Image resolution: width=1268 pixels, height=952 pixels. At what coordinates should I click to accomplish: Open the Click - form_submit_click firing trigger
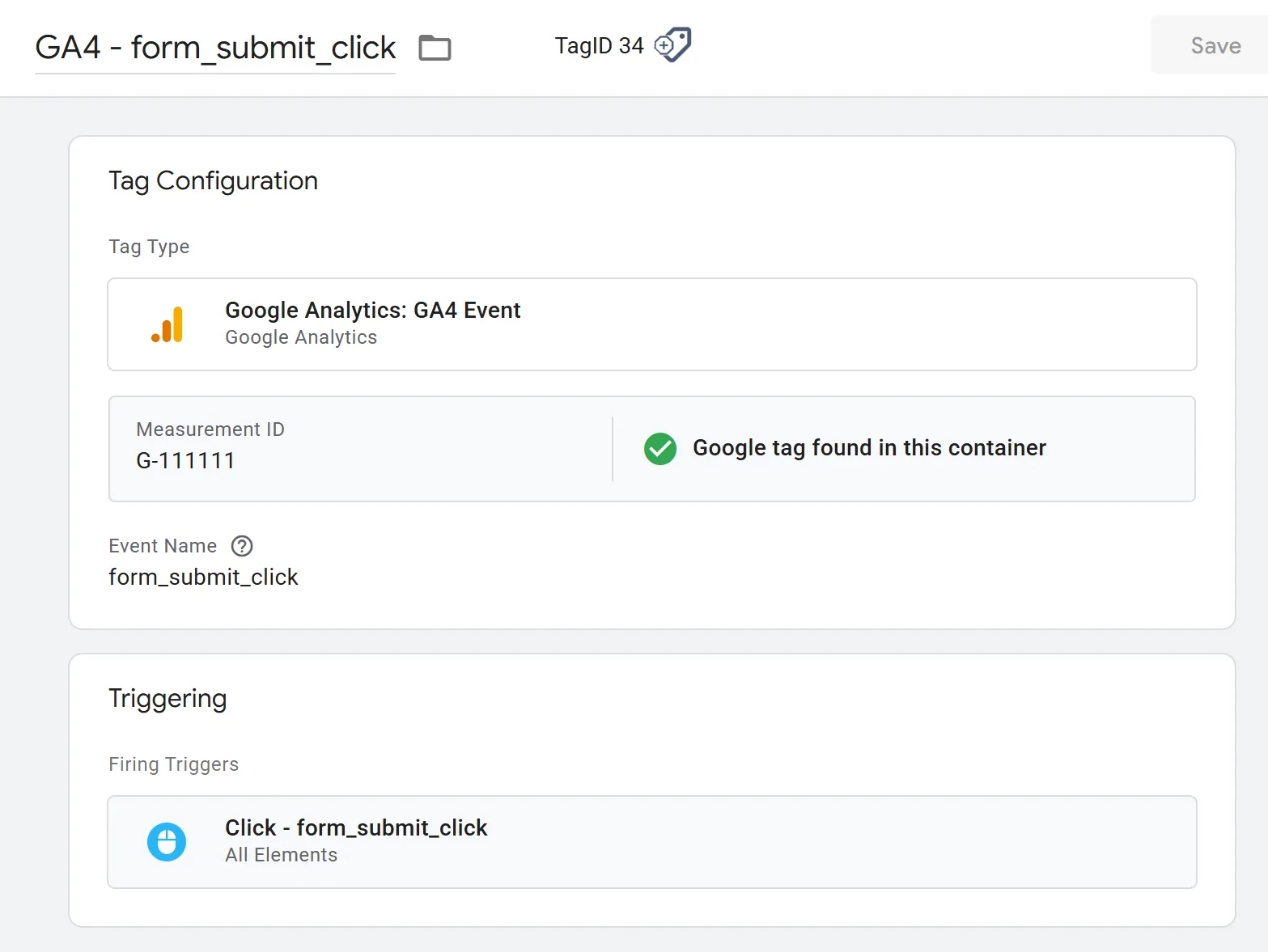click(x=652, y=842)
